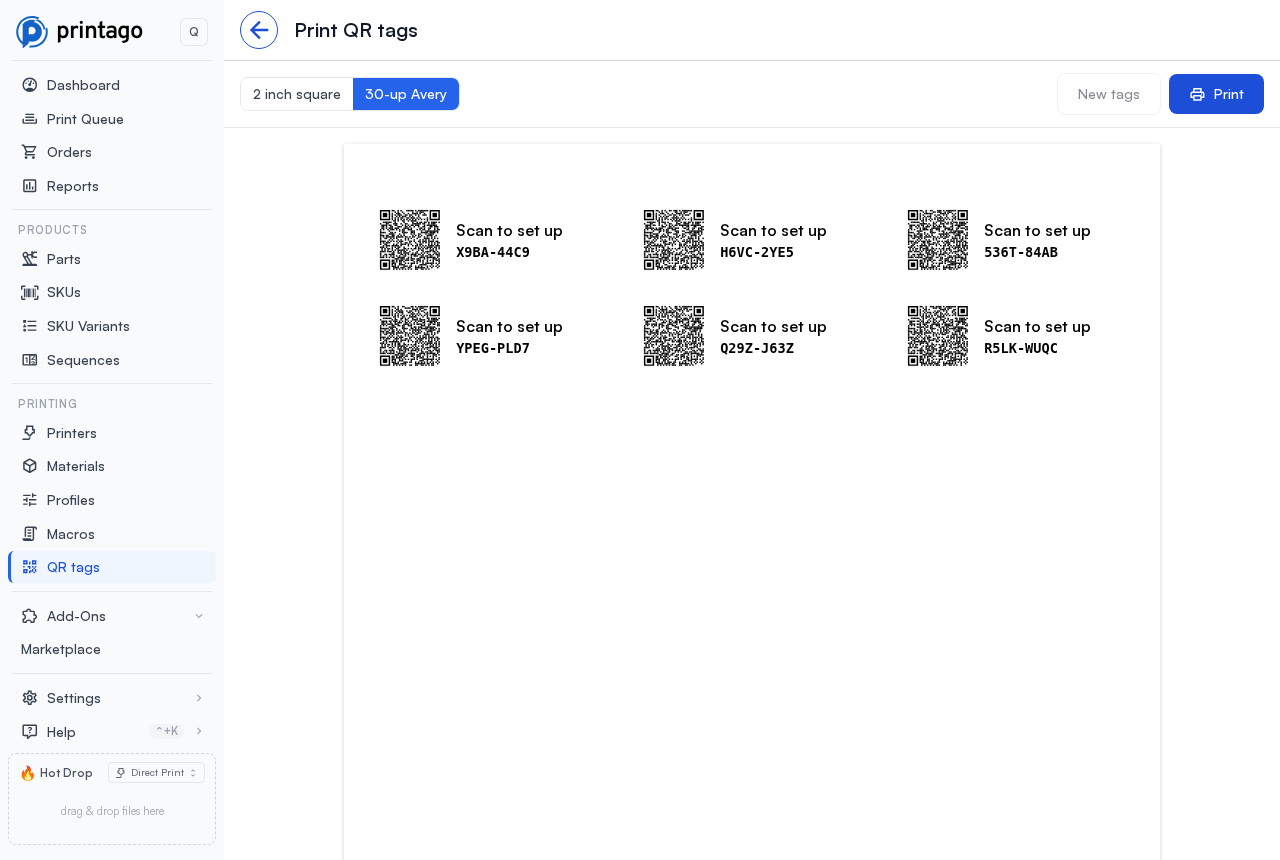This screenshot has width=1280, height=860.
Task: Select the Parts icon in sidebar
Action: pyautogui.click(x=30, y=259)
